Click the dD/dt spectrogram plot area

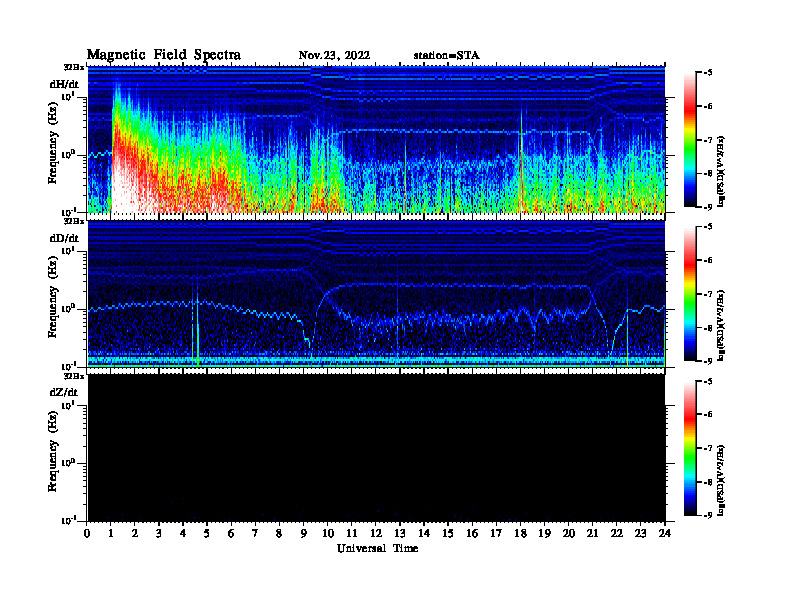[376, 294]
